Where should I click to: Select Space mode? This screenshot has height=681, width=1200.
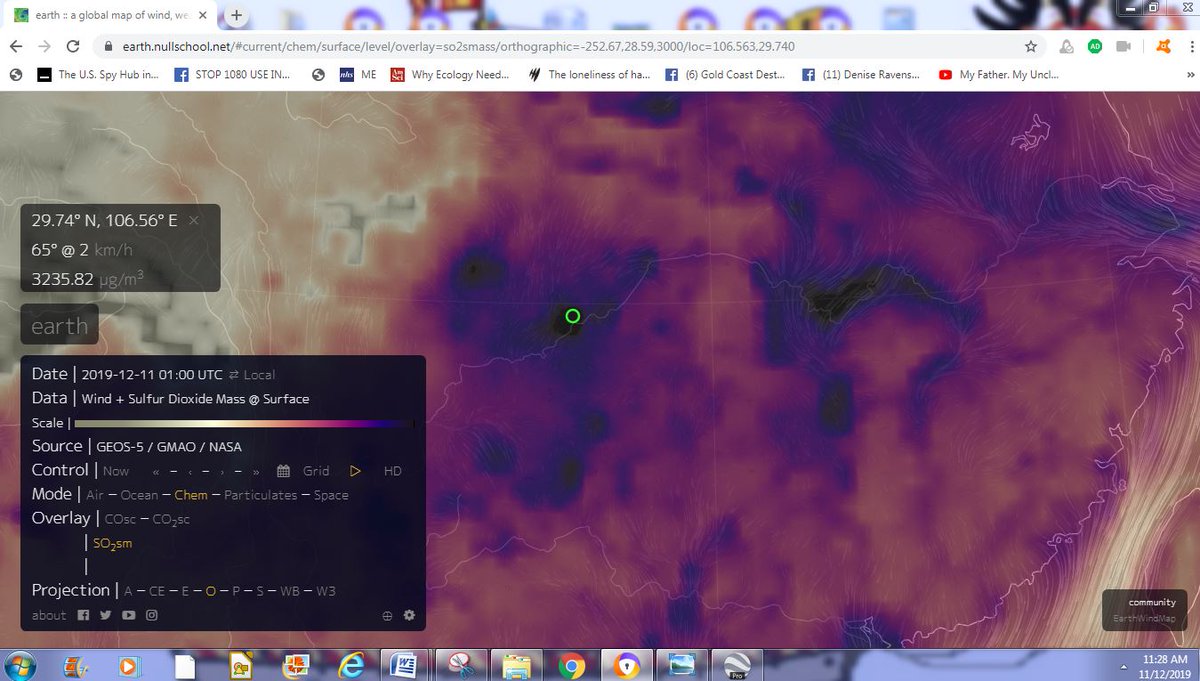(x=331, y=495)
